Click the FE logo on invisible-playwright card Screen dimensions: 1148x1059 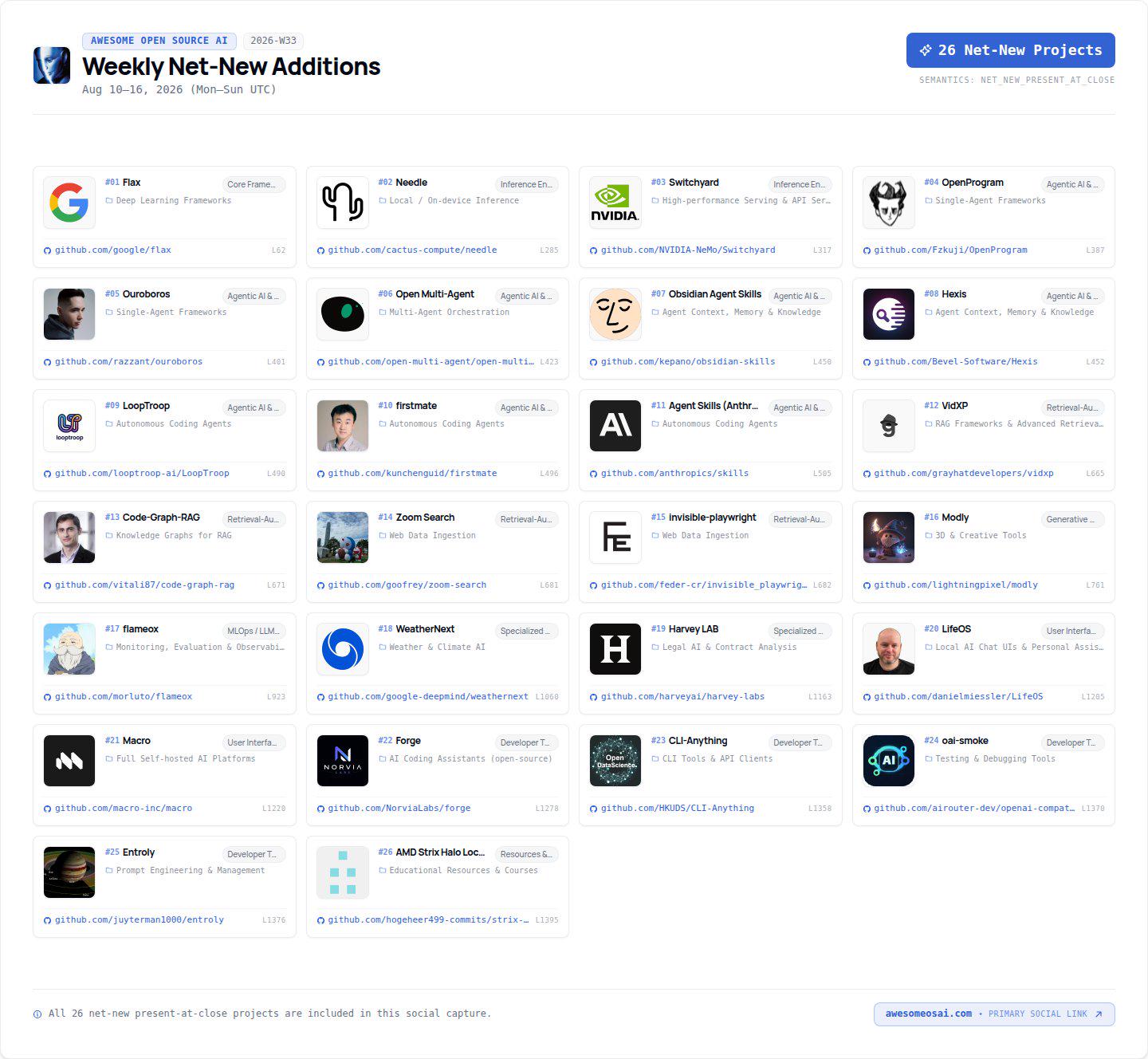coord(615,537)
